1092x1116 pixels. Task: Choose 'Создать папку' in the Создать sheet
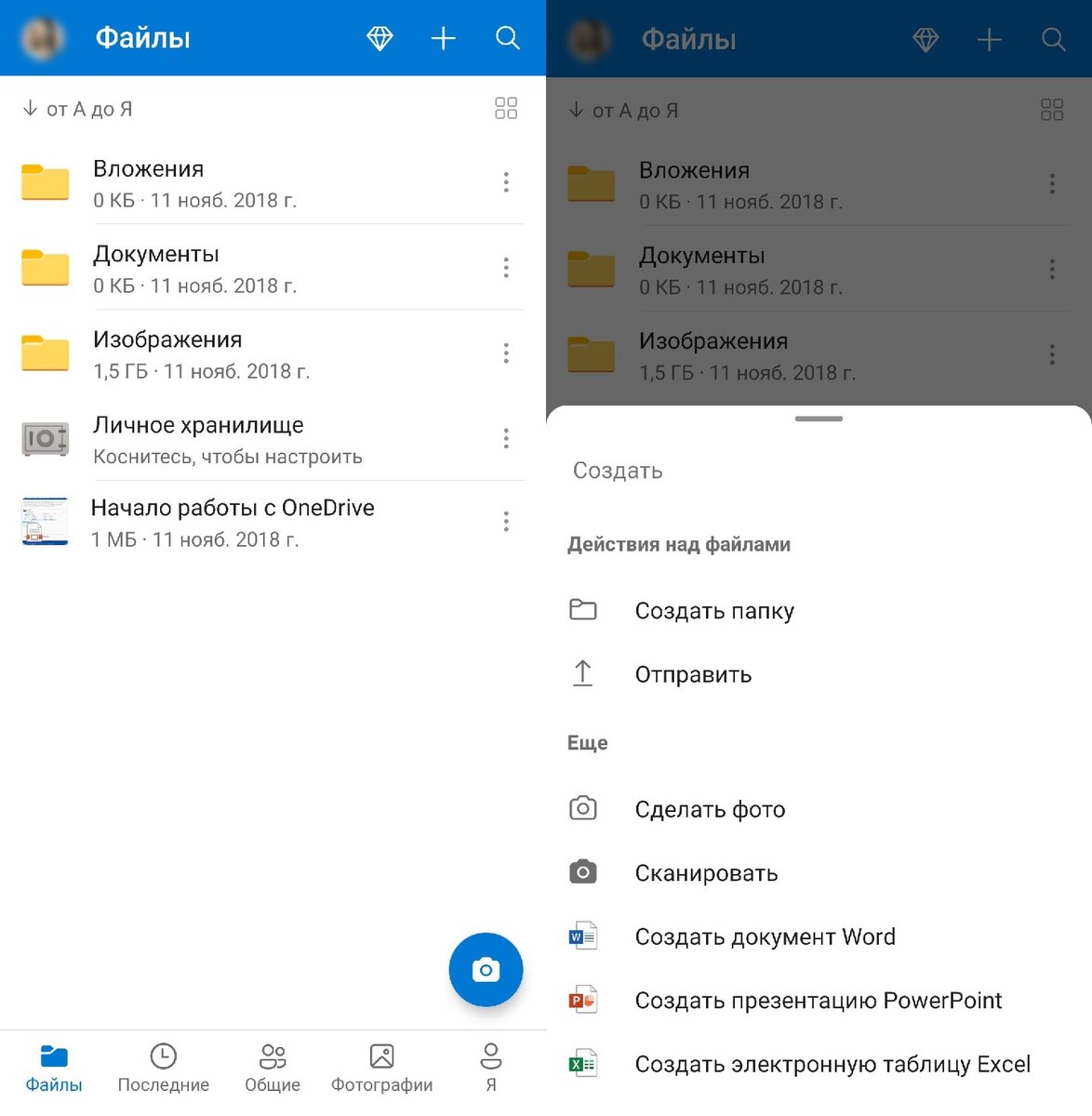tap(819, 611)
